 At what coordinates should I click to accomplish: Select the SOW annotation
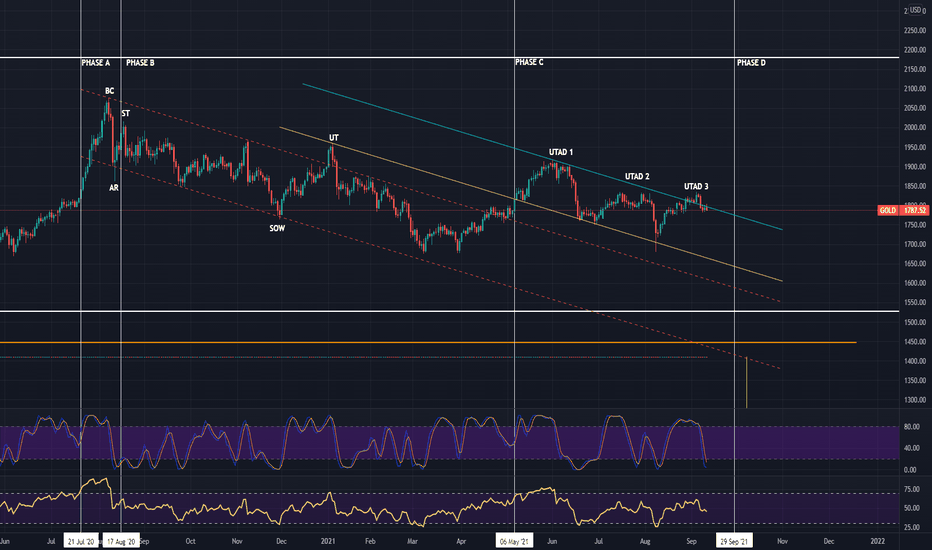(277, 228)
